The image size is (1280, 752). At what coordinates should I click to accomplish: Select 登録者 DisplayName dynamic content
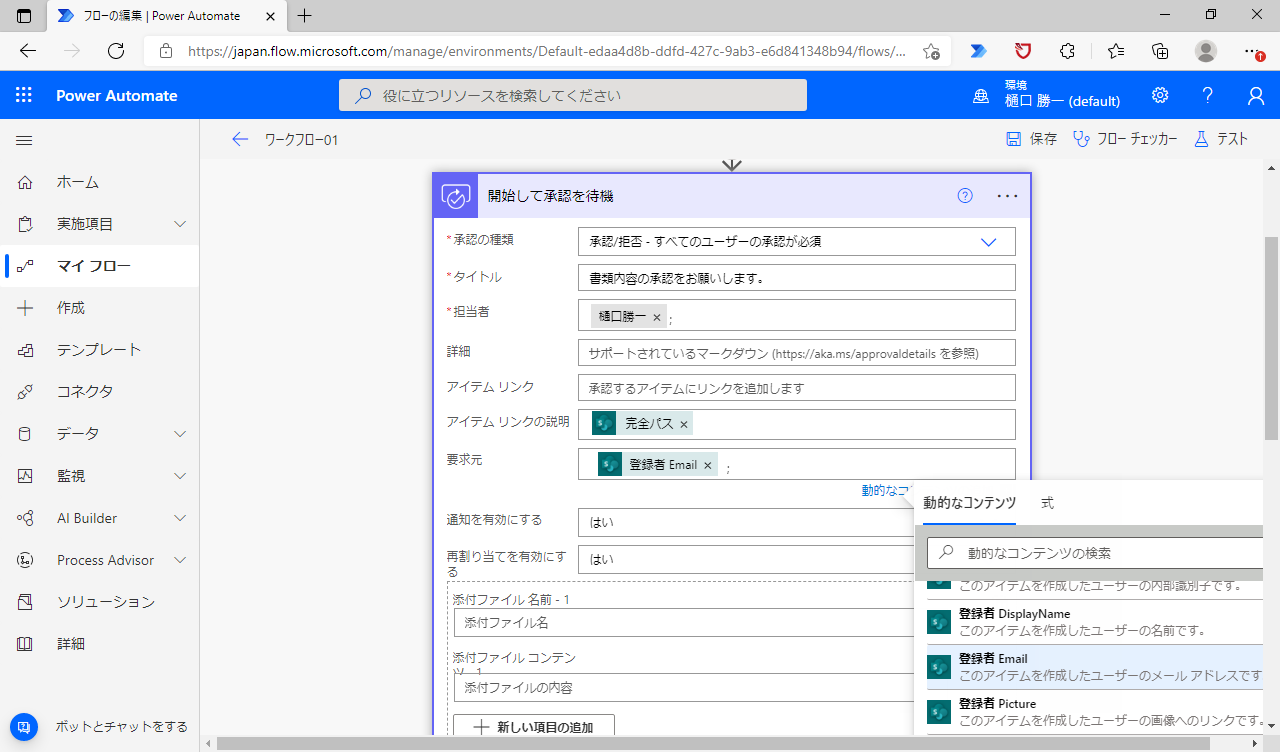tap(1094, 622)
